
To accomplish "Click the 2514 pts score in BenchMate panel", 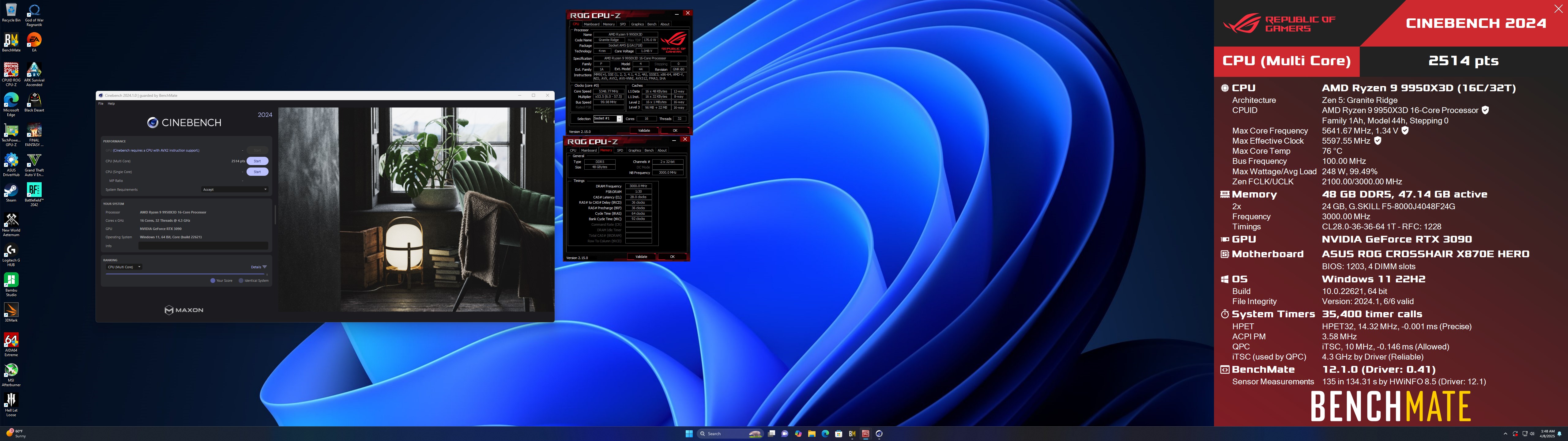I will point(1463,61).
